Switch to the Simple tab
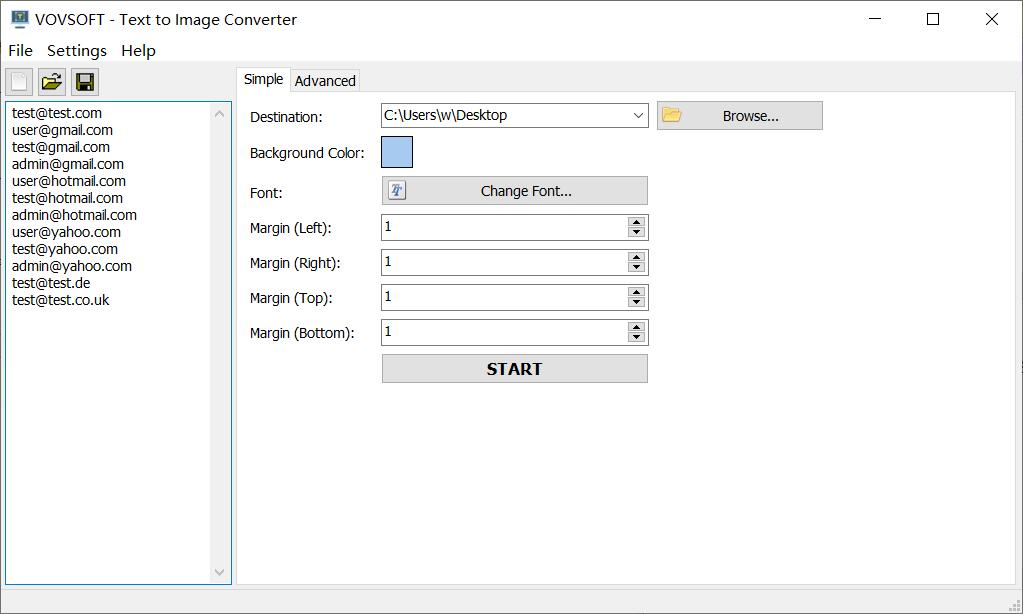 264,80
